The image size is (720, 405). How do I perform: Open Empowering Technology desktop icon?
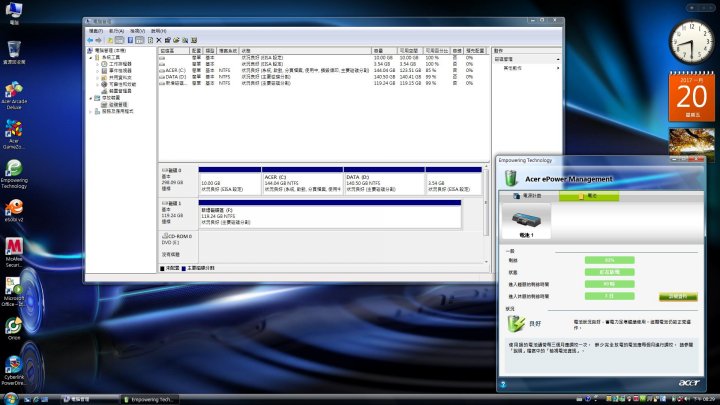[14, 174]
